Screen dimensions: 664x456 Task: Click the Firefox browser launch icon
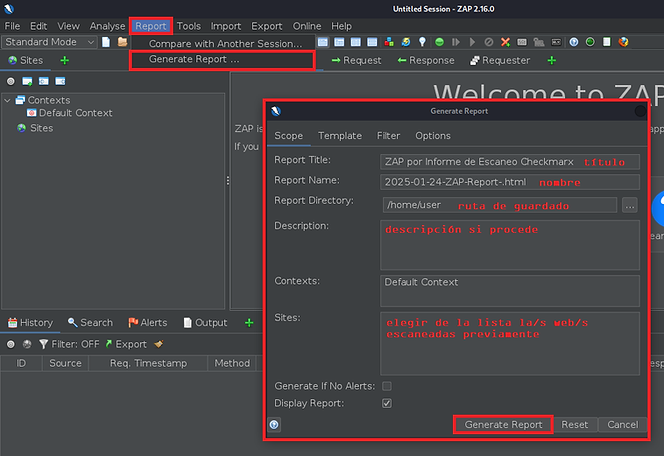pyautogui.click(x=623, y=42)
